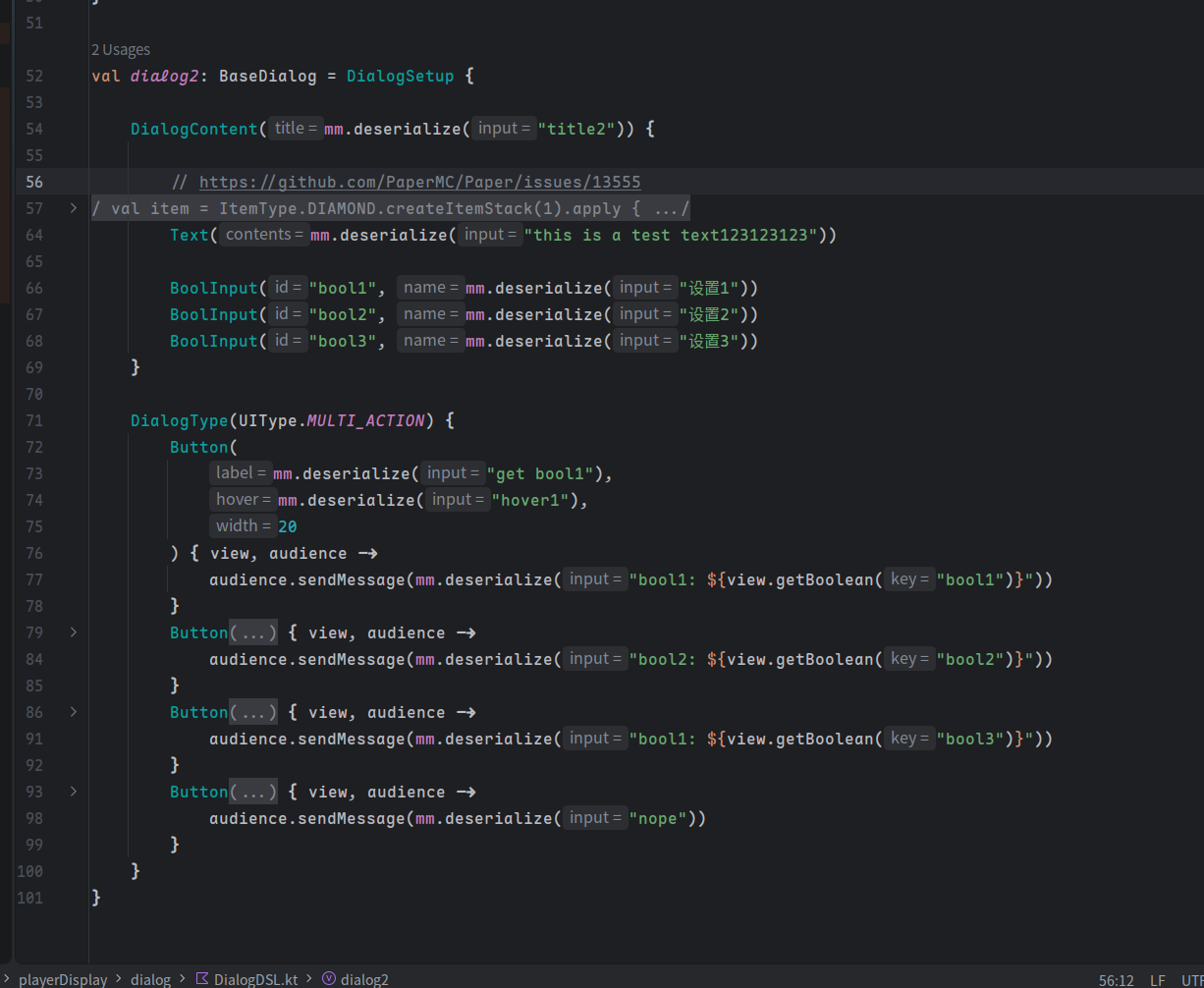Click line number 56 in the gutter

point(34,182)
